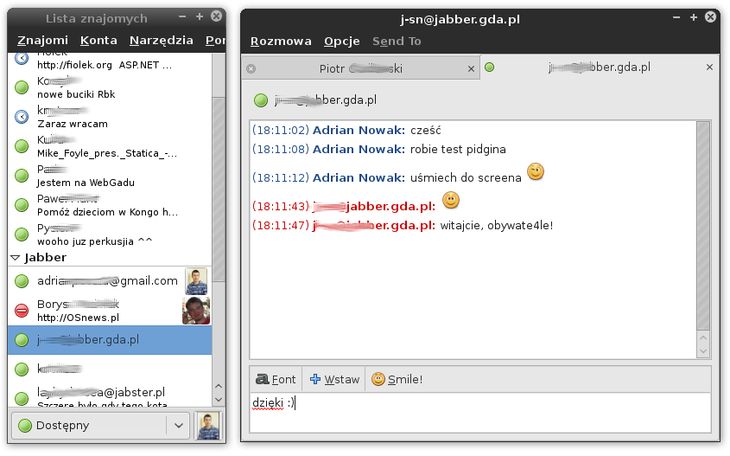Open the Konta menu
730x456 pixels.
(98, 41)
